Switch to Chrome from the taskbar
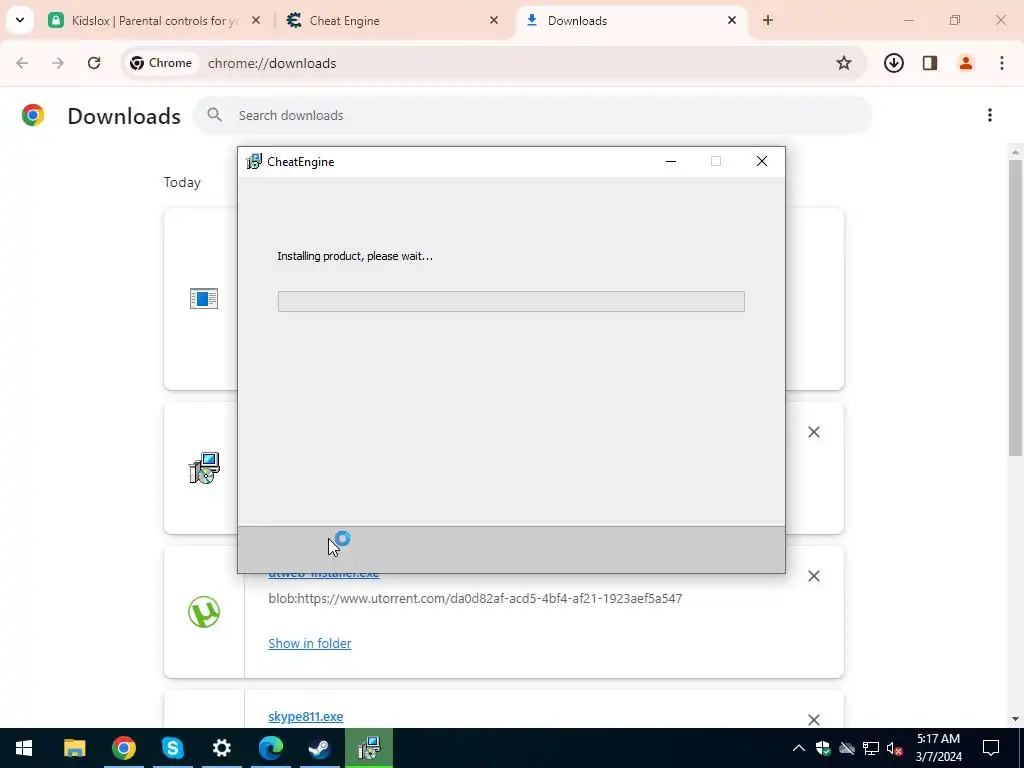Image resolution: width=1024 pixels, height=768 pixels. point(123,748)
